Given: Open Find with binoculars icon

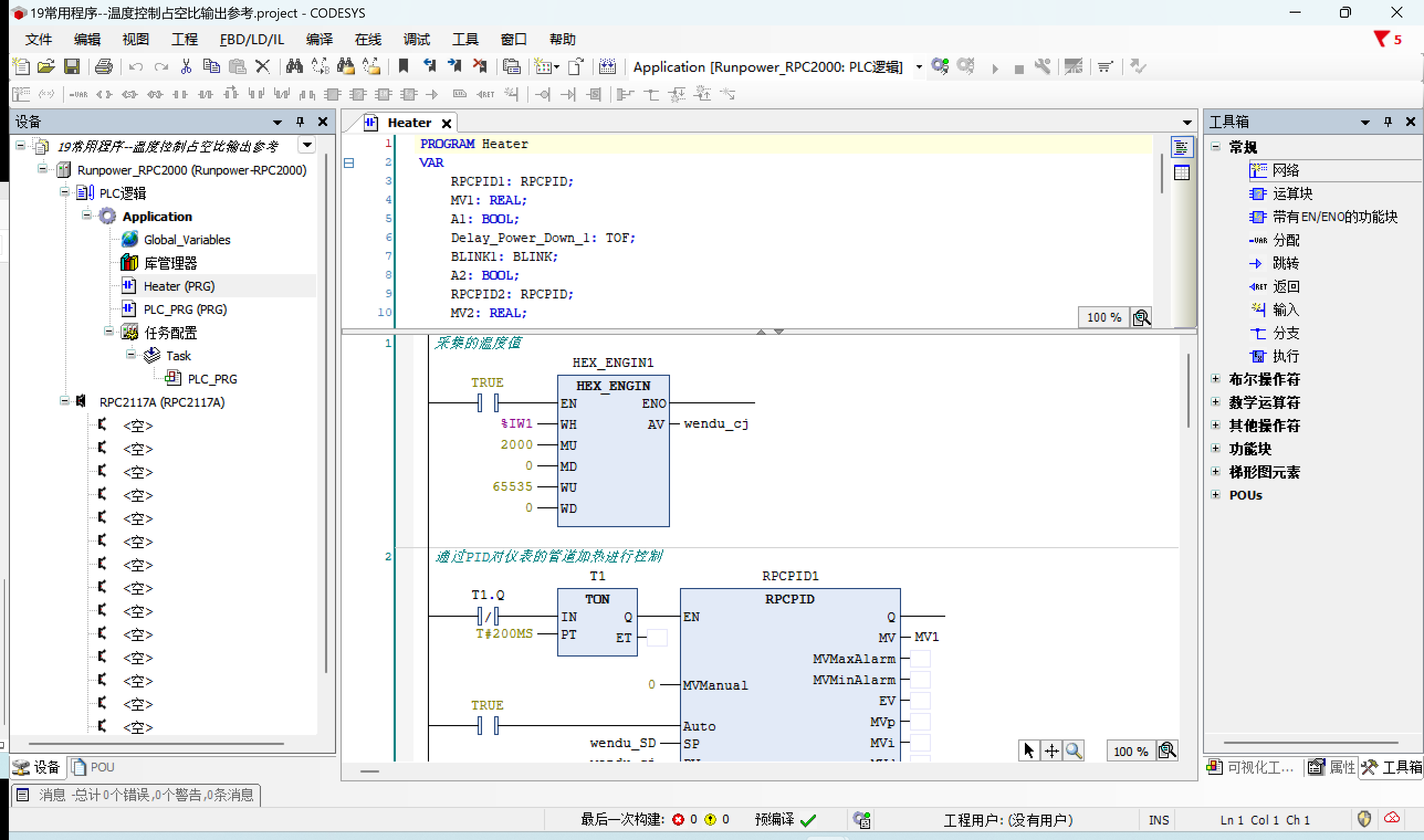Looking at the screenshot, I should click(x=295, y=67).
